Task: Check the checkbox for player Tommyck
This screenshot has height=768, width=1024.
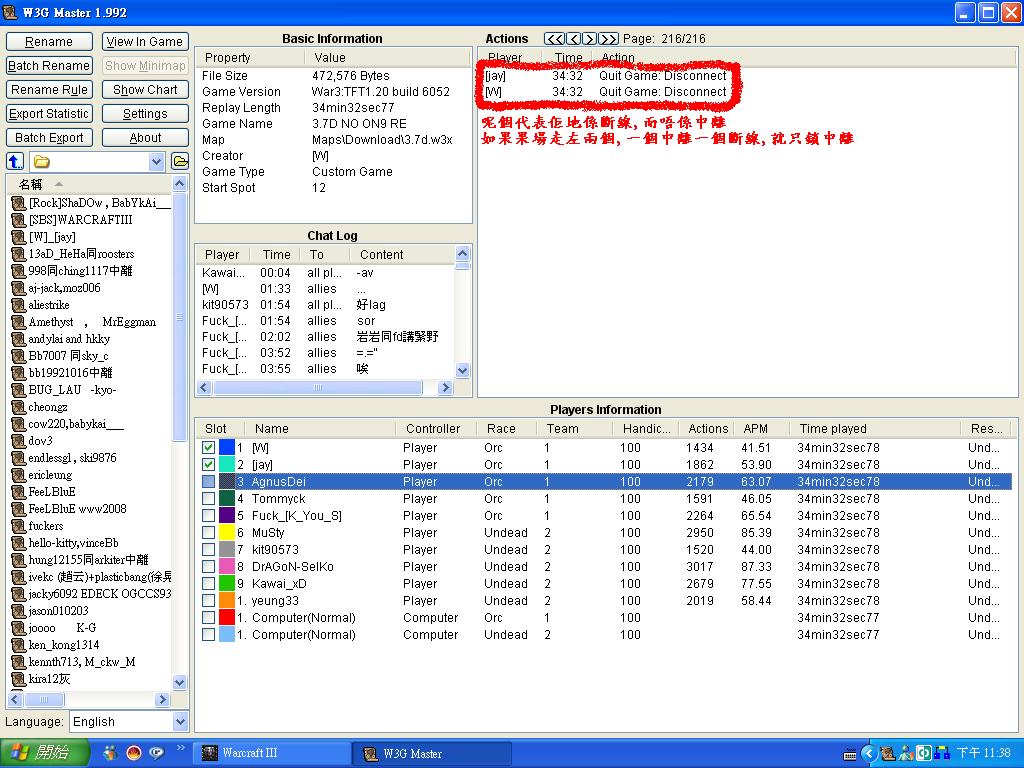Action: click(208, 499)
